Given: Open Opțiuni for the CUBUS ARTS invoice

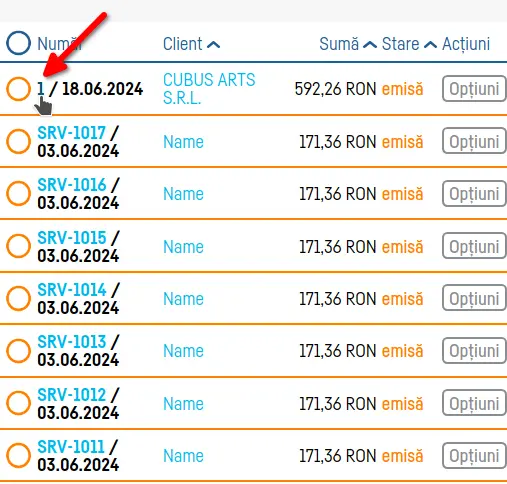Looking at the screenshot, I should click(474, 89).
